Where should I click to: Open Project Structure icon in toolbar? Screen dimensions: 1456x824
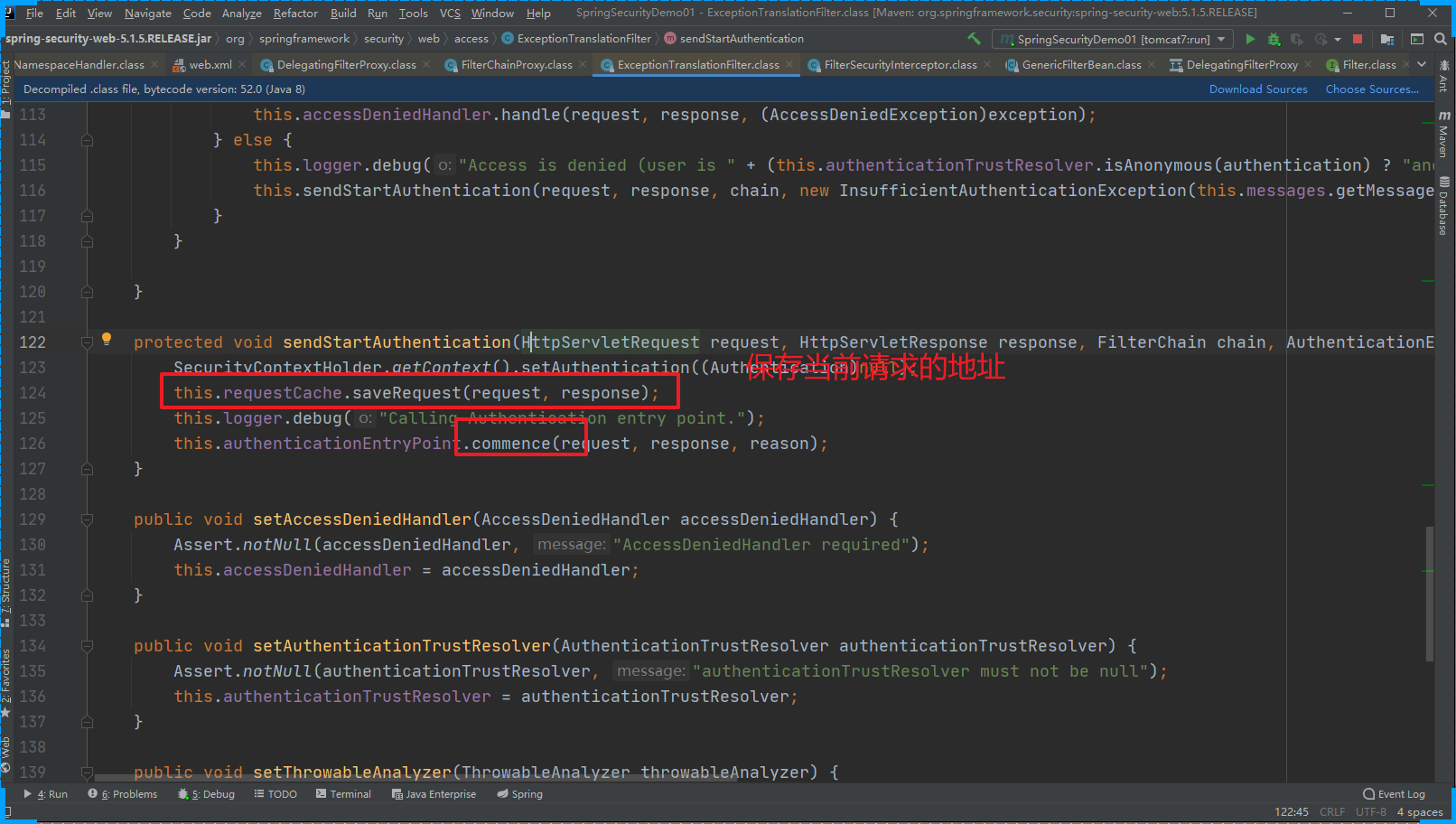click(x=1387, y=39)
